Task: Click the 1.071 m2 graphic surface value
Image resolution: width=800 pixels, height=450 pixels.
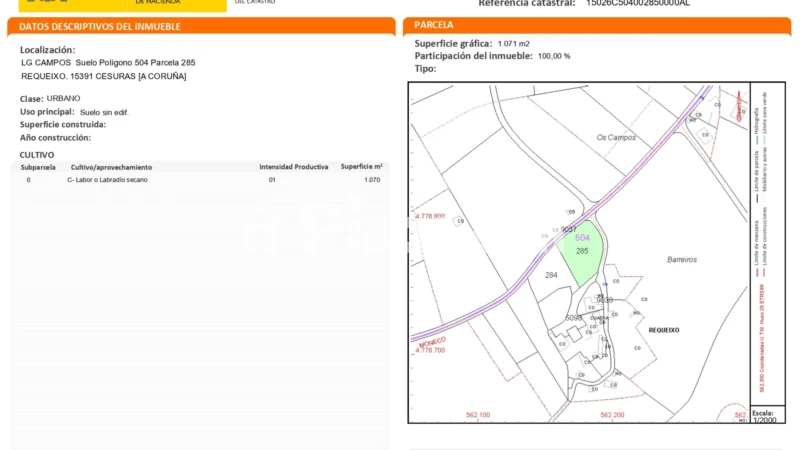Action: tap(513, 44)
